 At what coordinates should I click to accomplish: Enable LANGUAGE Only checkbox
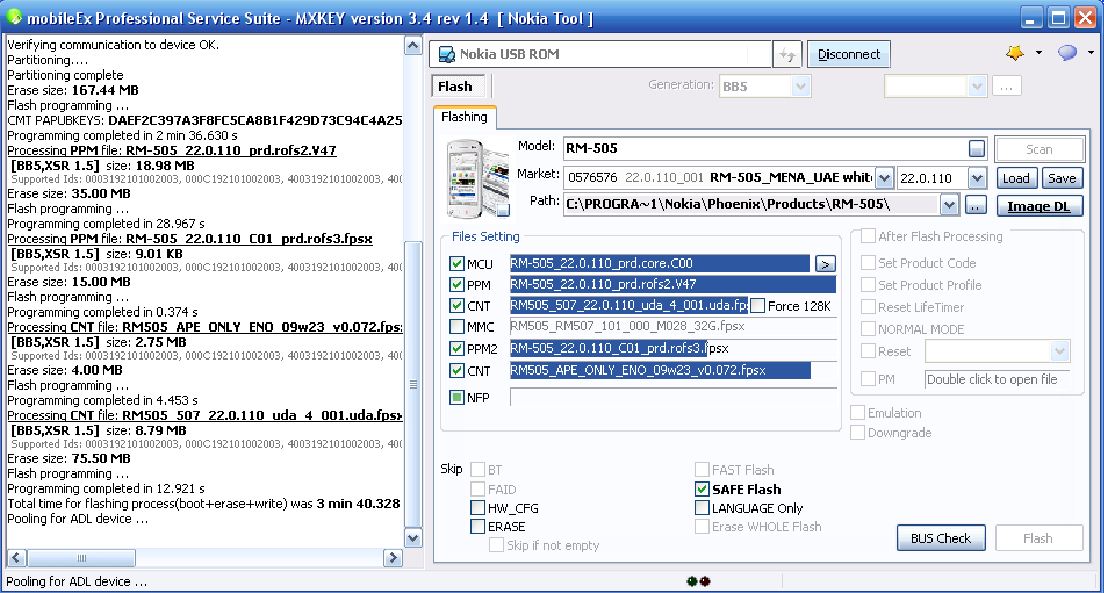pos(702,508)
